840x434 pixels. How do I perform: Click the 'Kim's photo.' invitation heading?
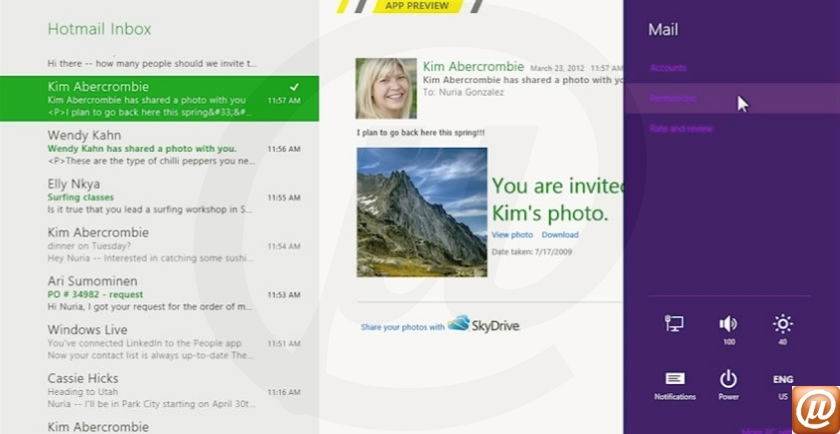point(550,214)
